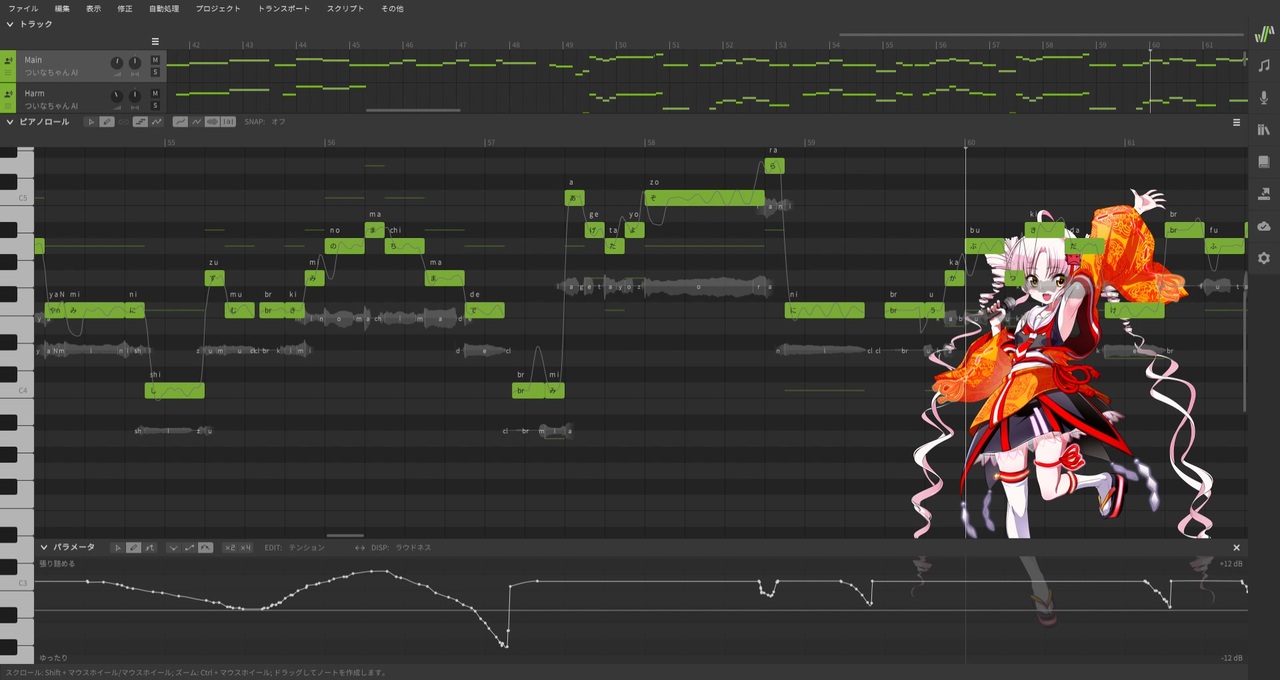Open the プロジェクト menu

(x=218, y=8)
